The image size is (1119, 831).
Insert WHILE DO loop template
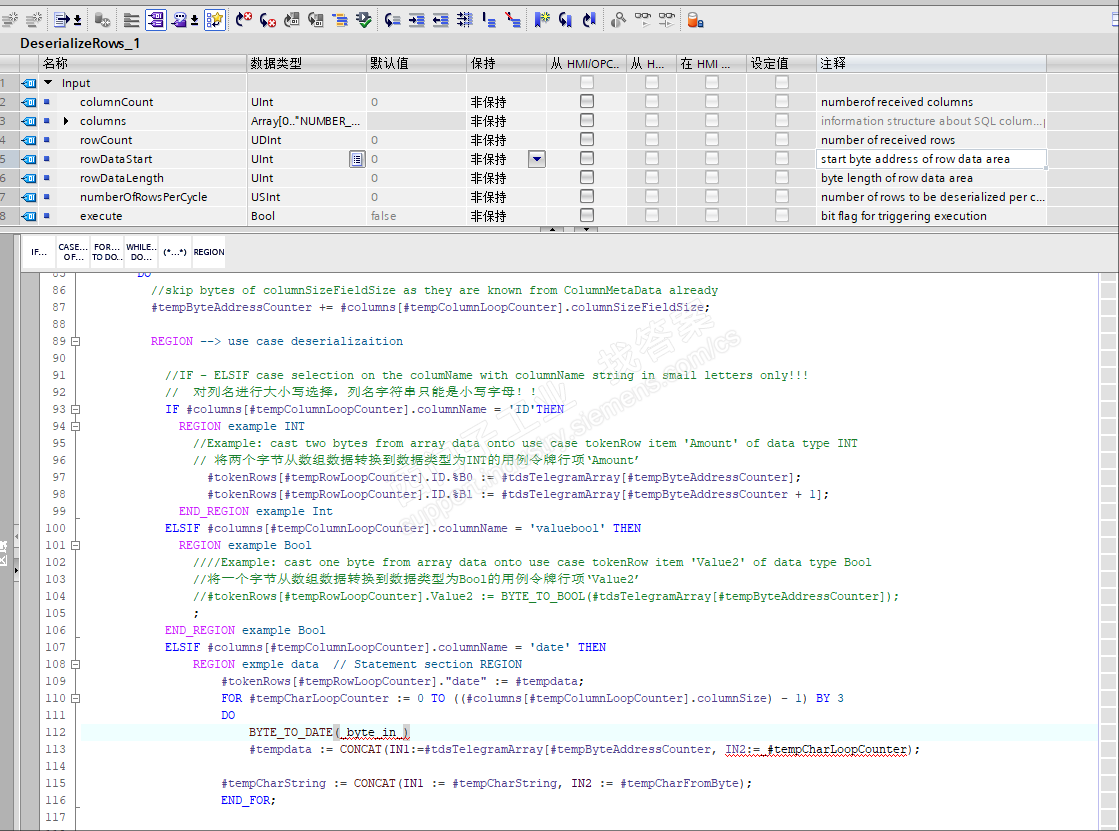(141, 253)
